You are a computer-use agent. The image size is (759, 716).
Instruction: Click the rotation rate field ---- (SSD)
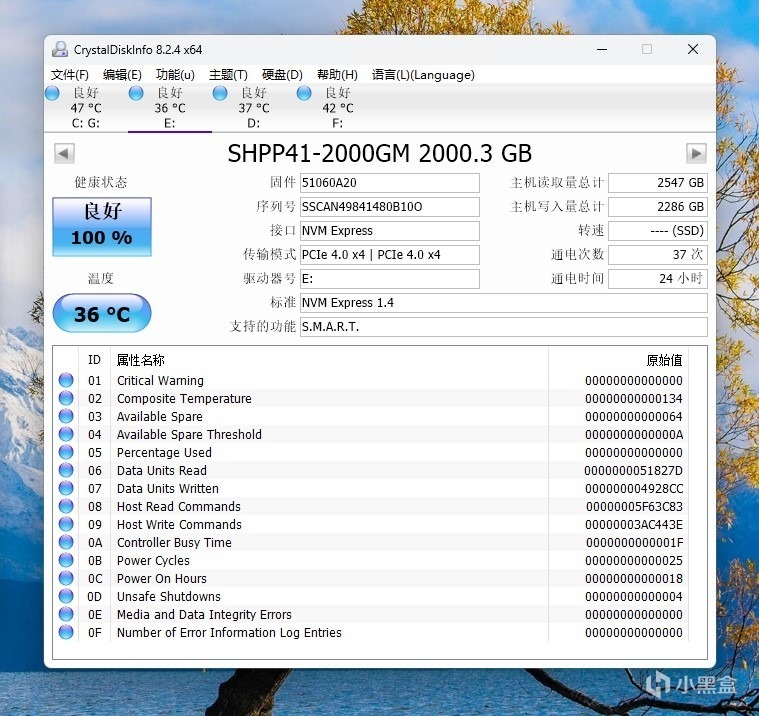658,230
